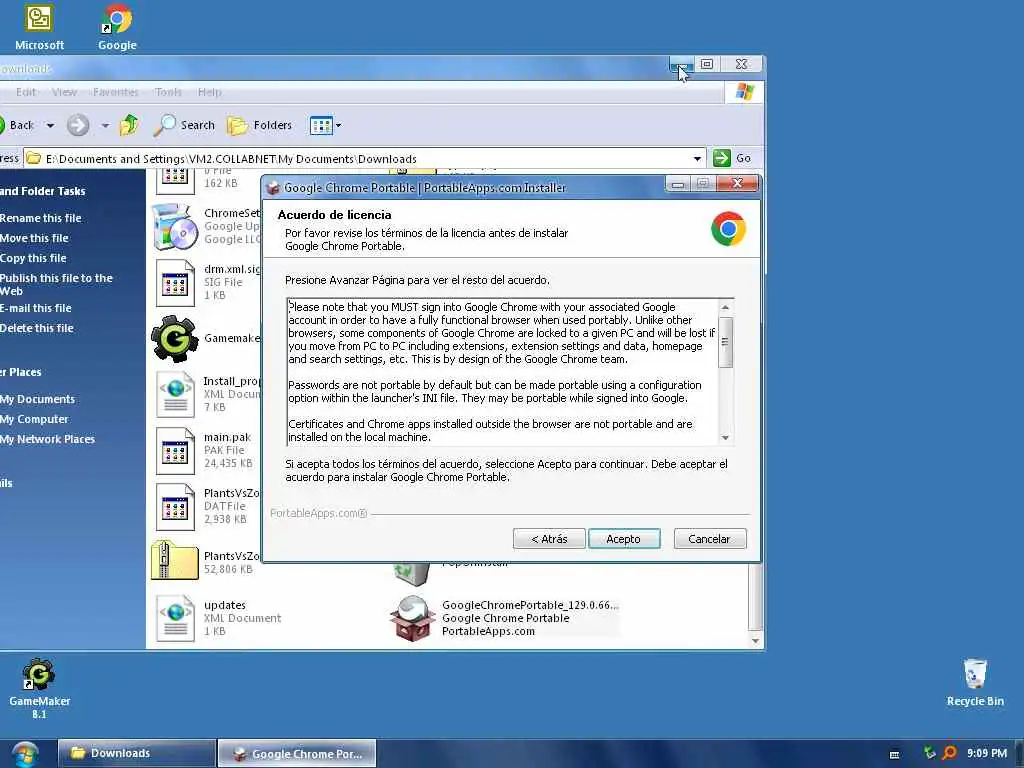Select the PlantsVsZo zipped folder icon
The height and width of the screenshot is (768, 1024).
(174, 560)
